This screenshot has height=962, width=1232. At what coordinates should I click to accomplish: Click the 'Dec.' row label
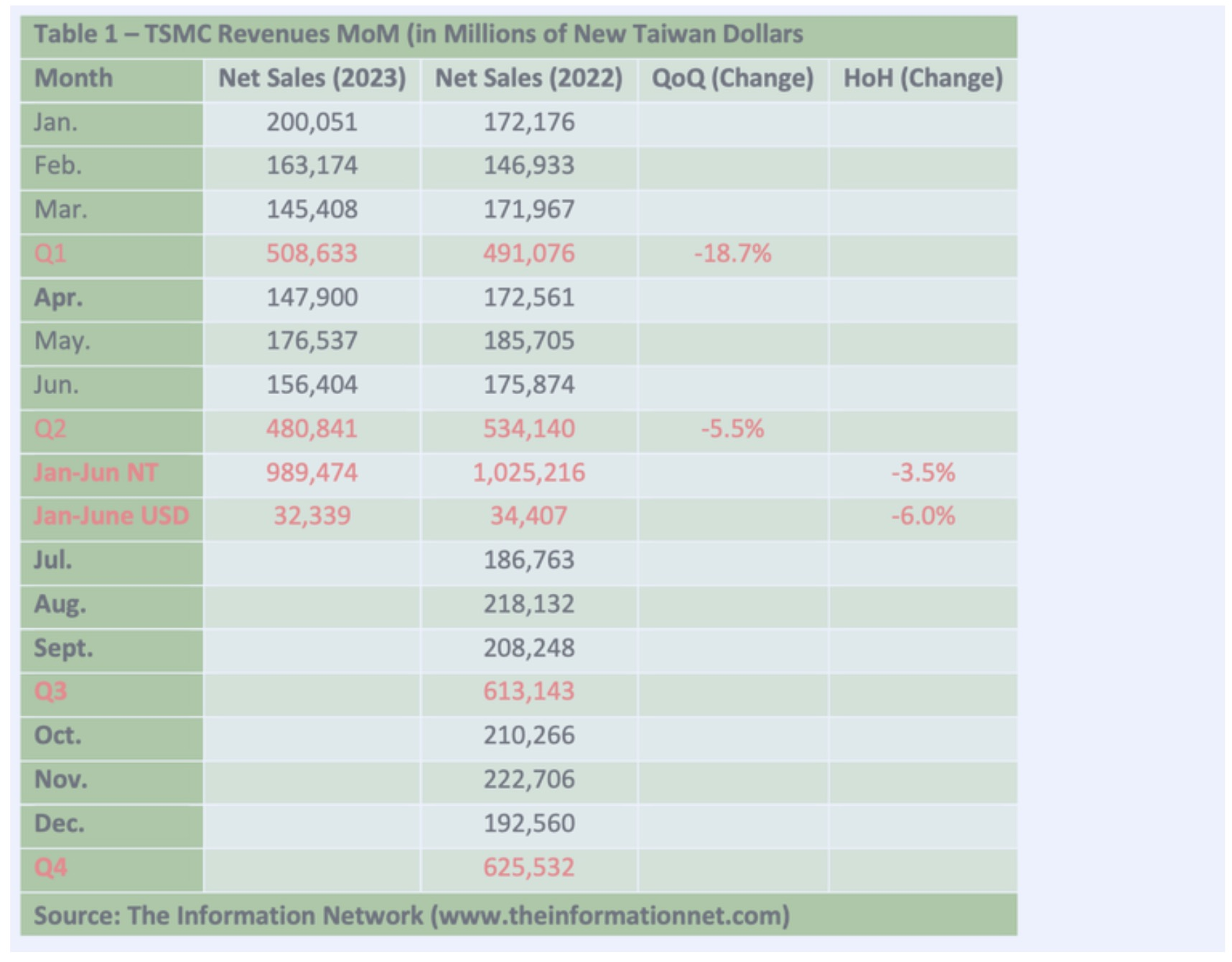59,823
